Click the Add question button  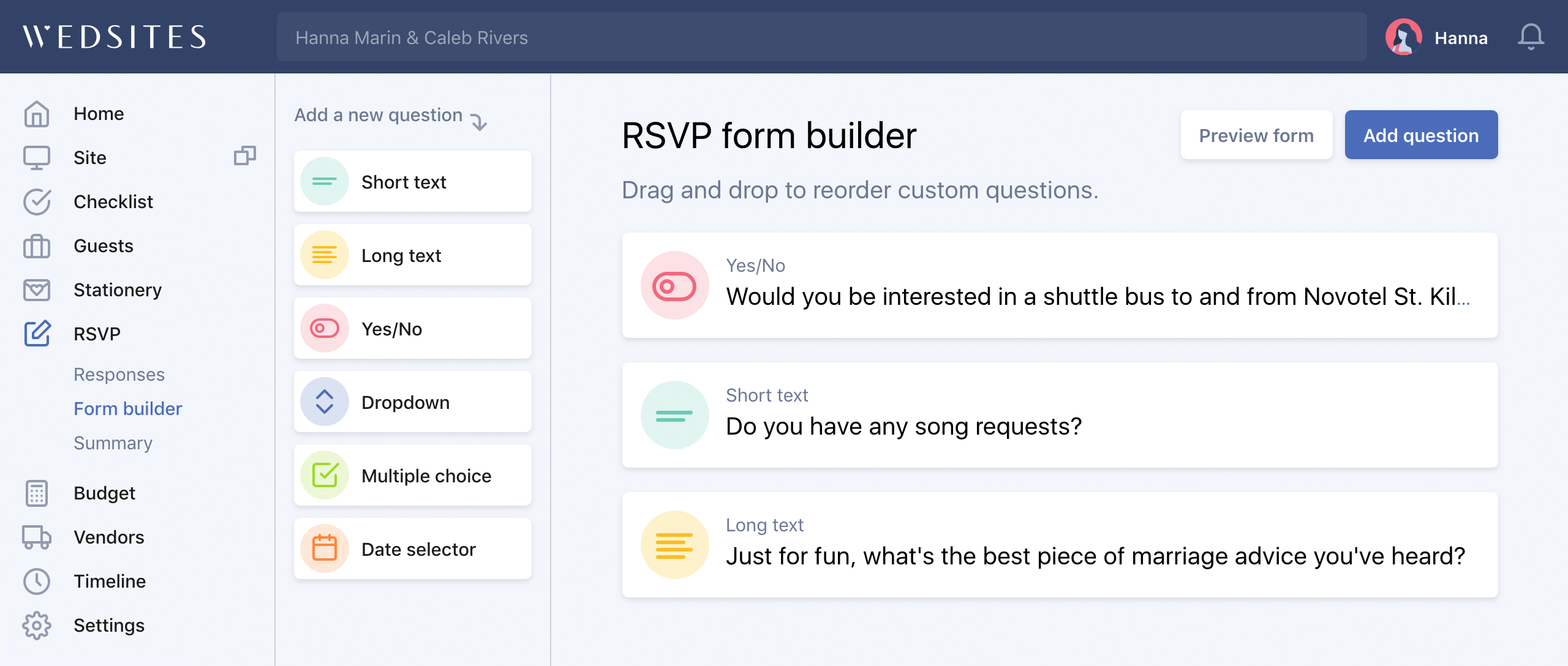(1421, 135)
